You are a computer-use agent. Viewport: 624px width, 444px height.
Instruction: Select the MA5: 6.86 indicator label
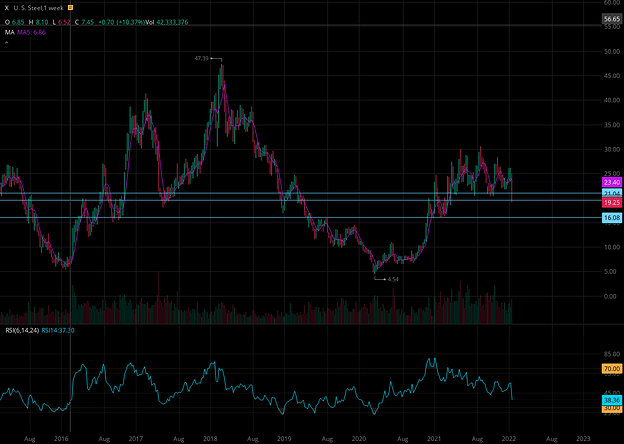coord(30,31)
